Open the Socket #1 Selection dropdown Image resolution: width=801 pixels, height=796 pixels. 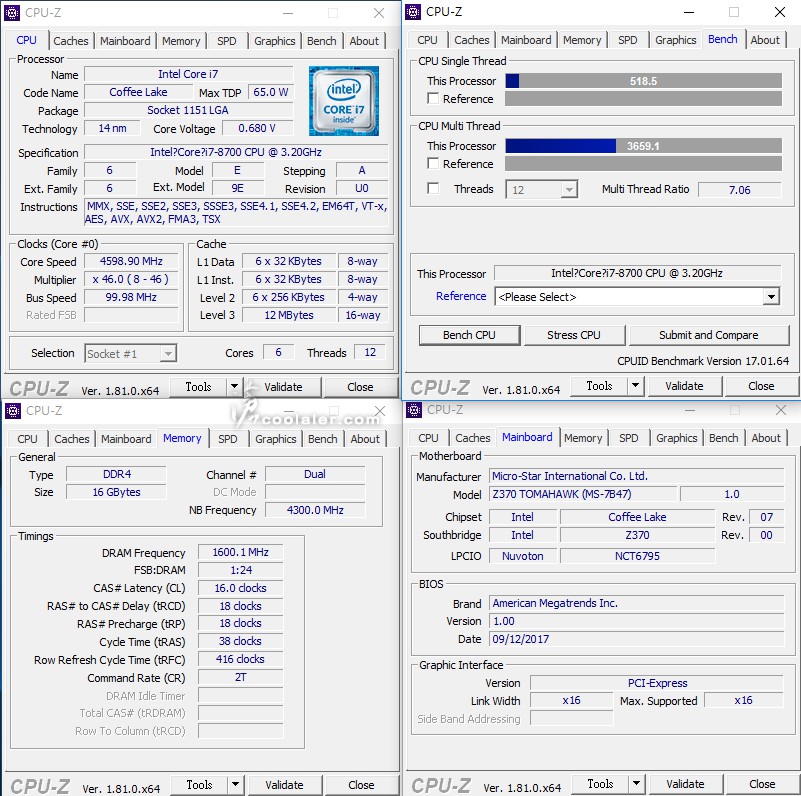130,354
